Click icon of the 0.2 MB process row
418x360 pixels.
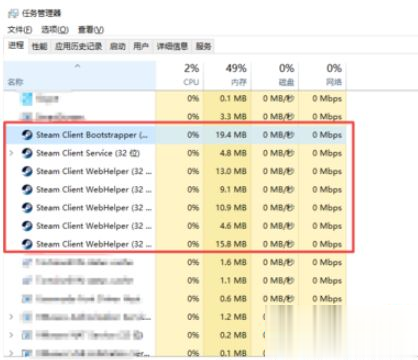click(27, 335)
